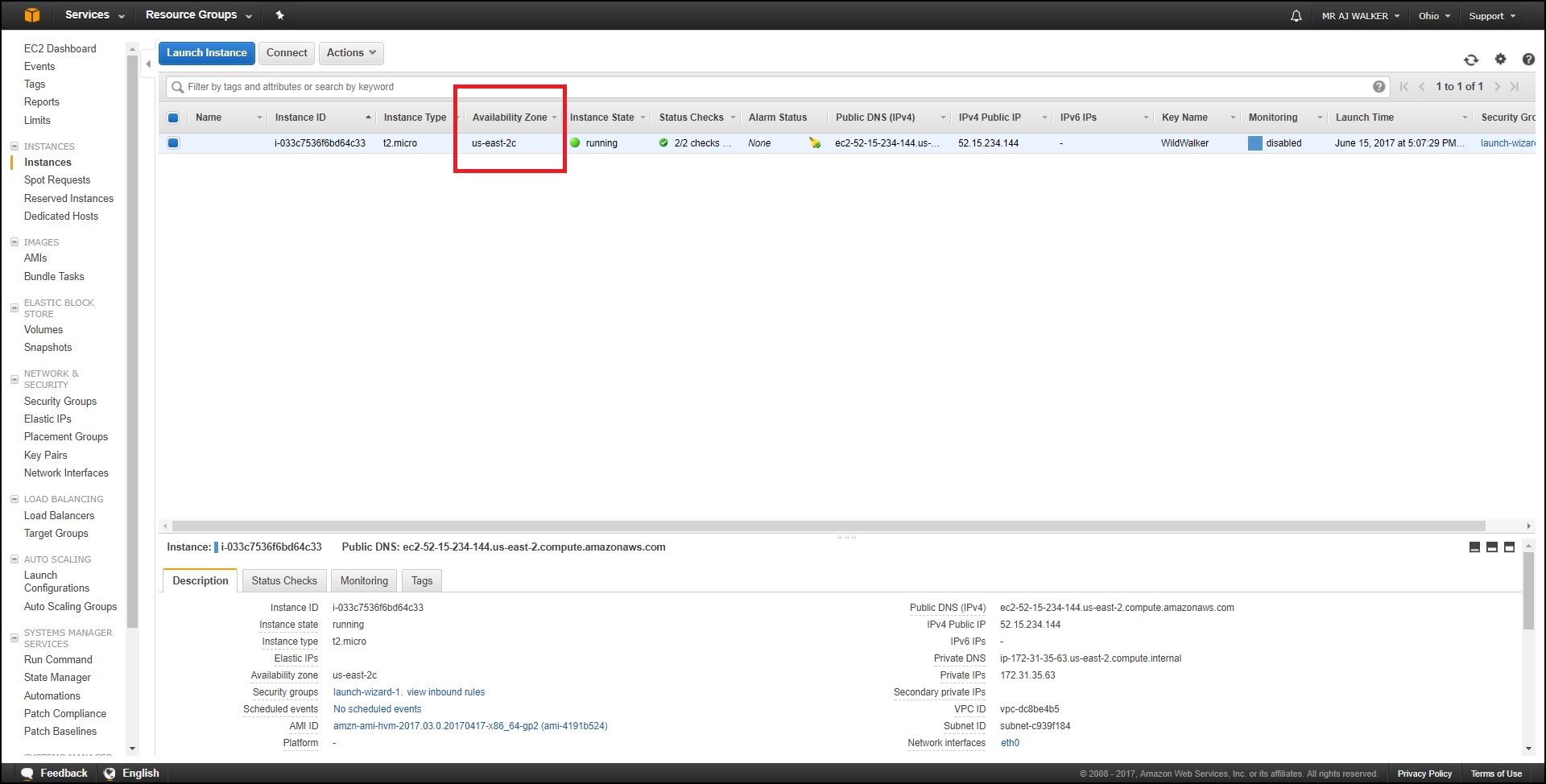The width and height of the screenshot is (1546, 784).
Task: Collapse the left navigation pane arrow
Action: tap(148, 64)
